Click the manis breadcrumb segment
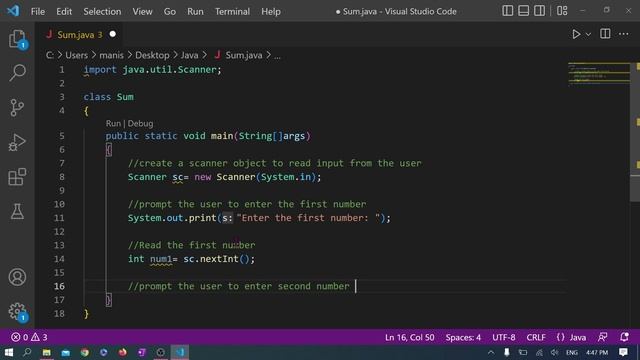Image resolution: width=640 pixels, height=360 pixels. 111,55
